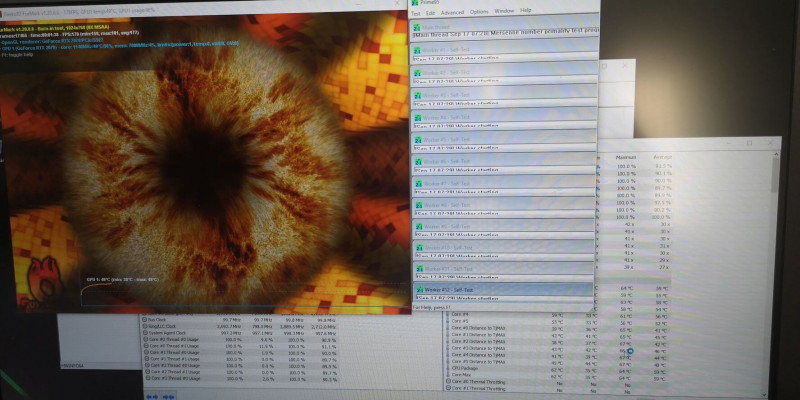The height and width of the screenshot is (400, 800).
Task: Click the scroll-down arrow in HWiNFO sensors
Action: click(764, 394)
